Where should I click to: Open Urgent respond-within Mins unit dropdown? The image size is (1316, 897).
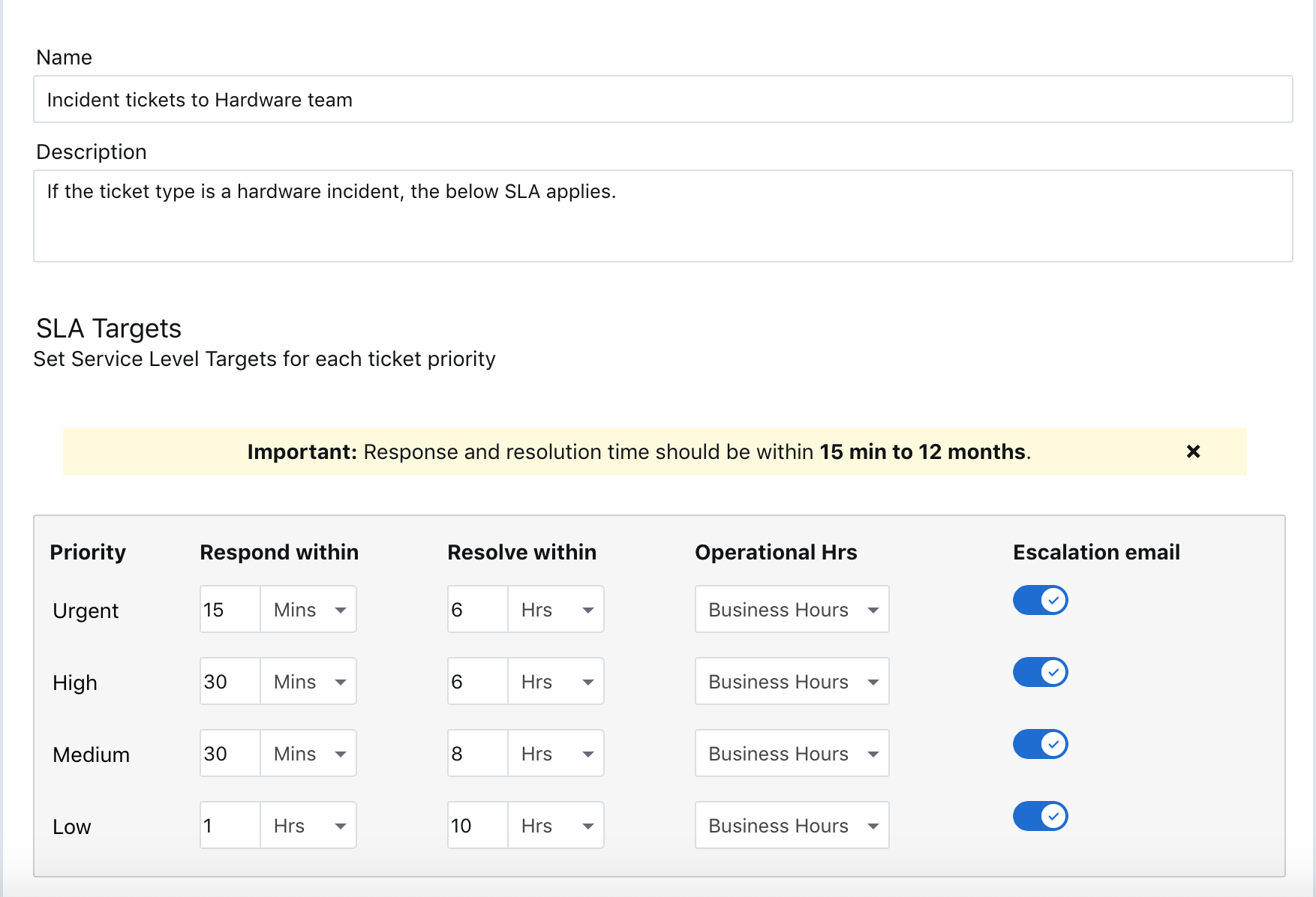click(x=308, y=609)
